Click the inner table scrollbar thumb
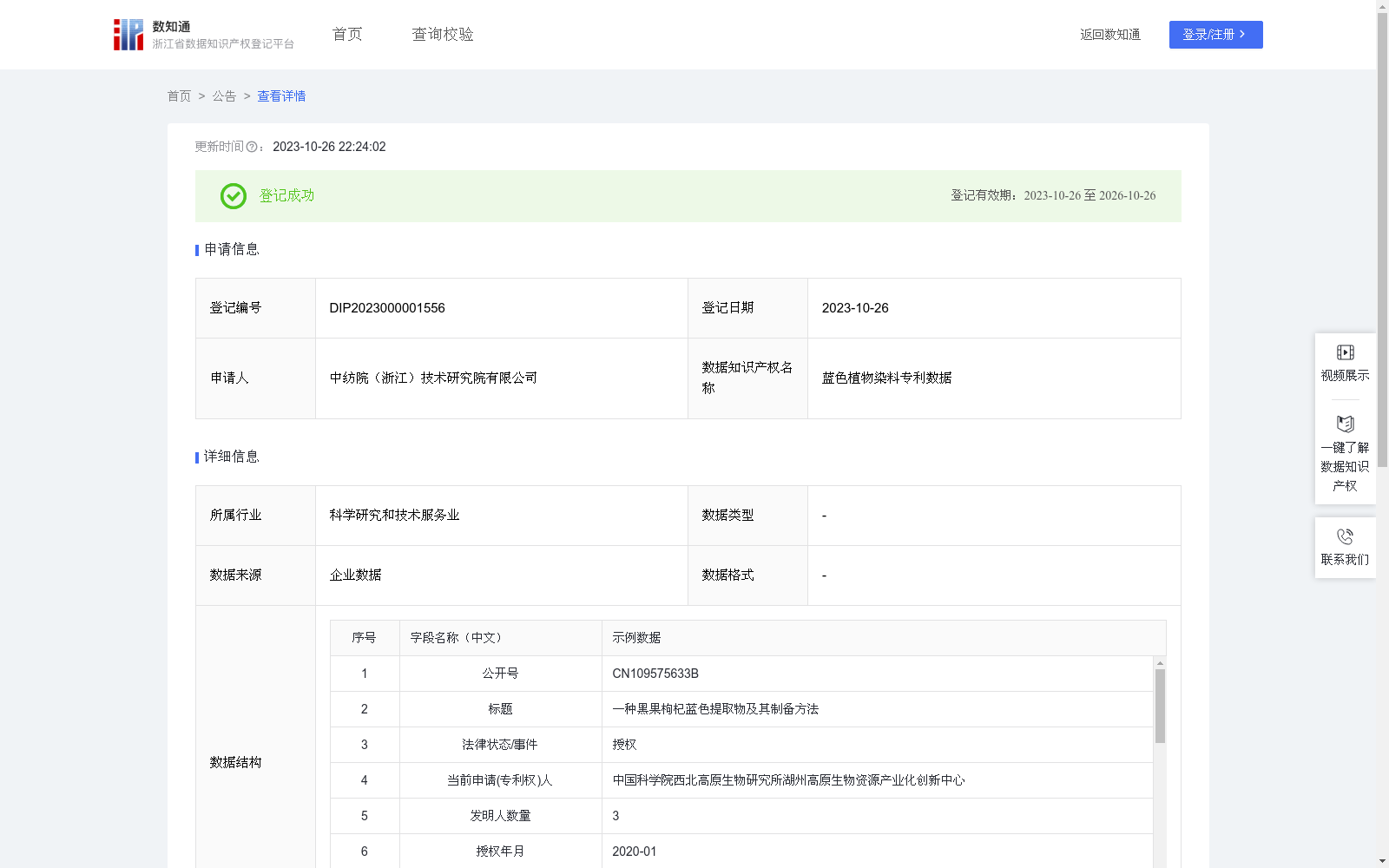Image resolution: width=1389 pixels, height=868 pixels. tap(1160, 707)
